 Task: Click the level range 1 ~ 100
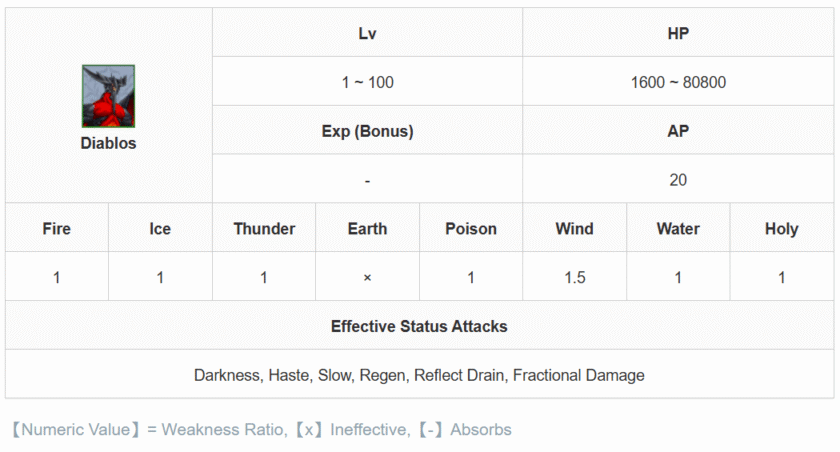368,82
